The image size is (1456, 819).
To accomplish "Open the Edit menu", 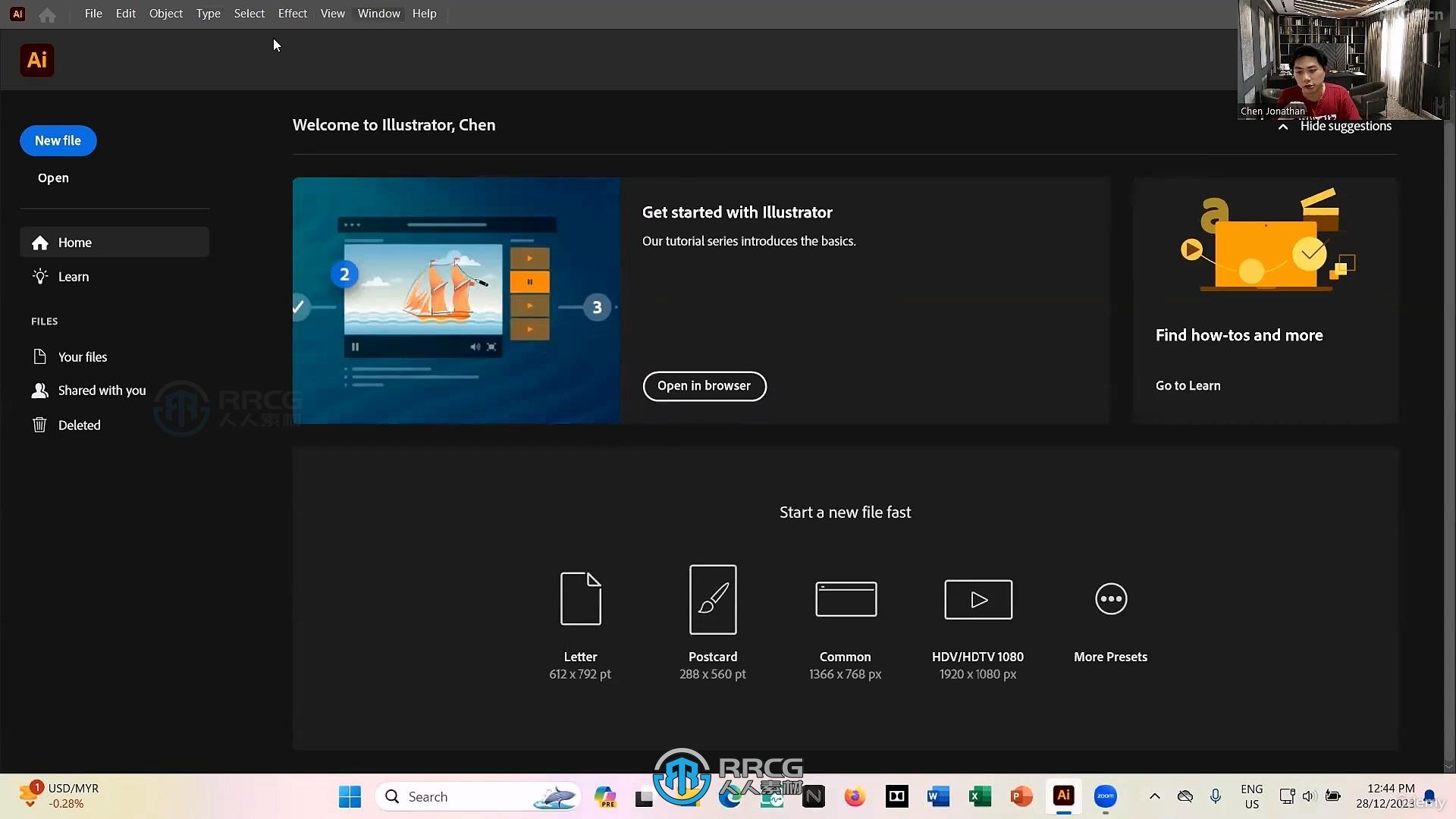I will pyautogui.click(x=126, y=14).
